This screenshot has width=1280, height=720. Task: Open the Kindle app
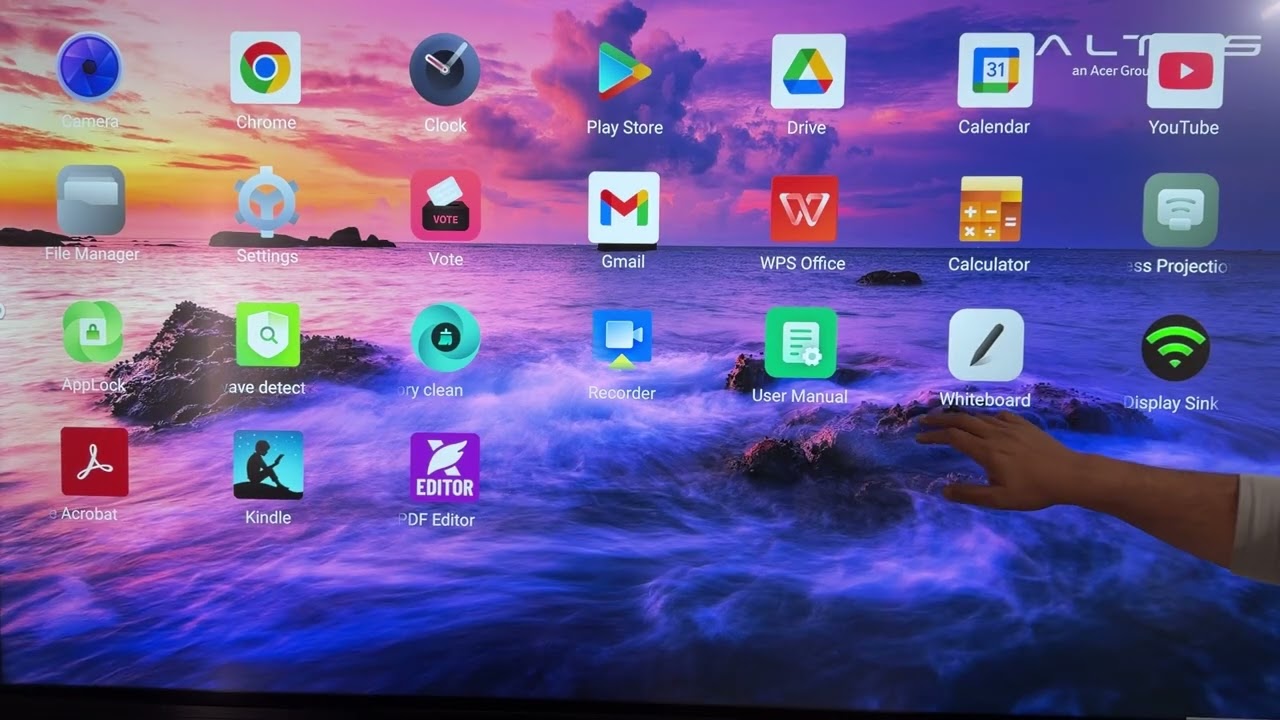(x=268, y=465)
